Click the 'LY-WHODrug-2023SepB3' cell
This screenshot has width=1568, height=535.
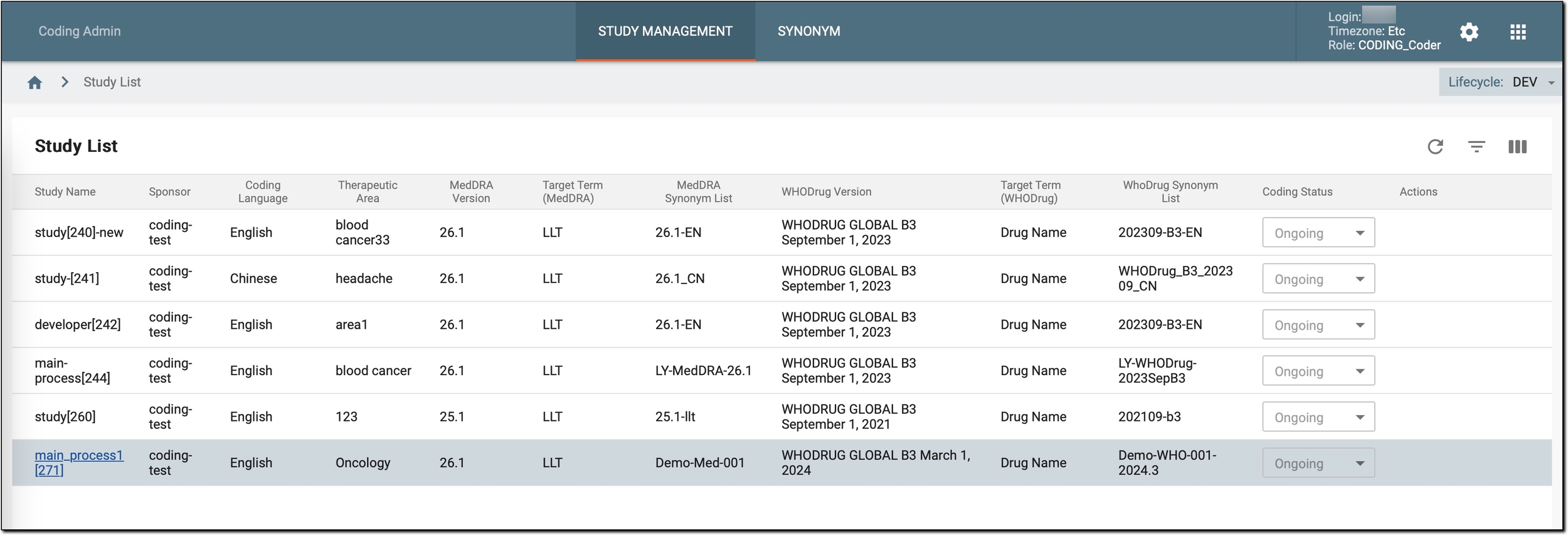[1157, 371]
